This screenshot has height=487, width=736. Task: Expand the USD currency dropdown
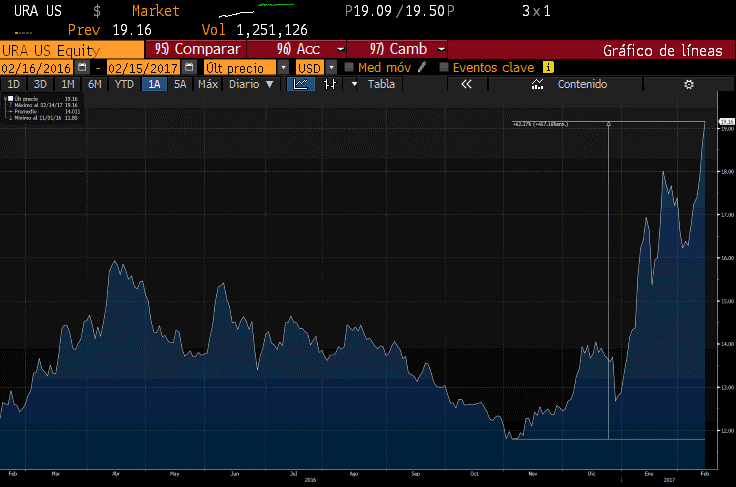331,68
